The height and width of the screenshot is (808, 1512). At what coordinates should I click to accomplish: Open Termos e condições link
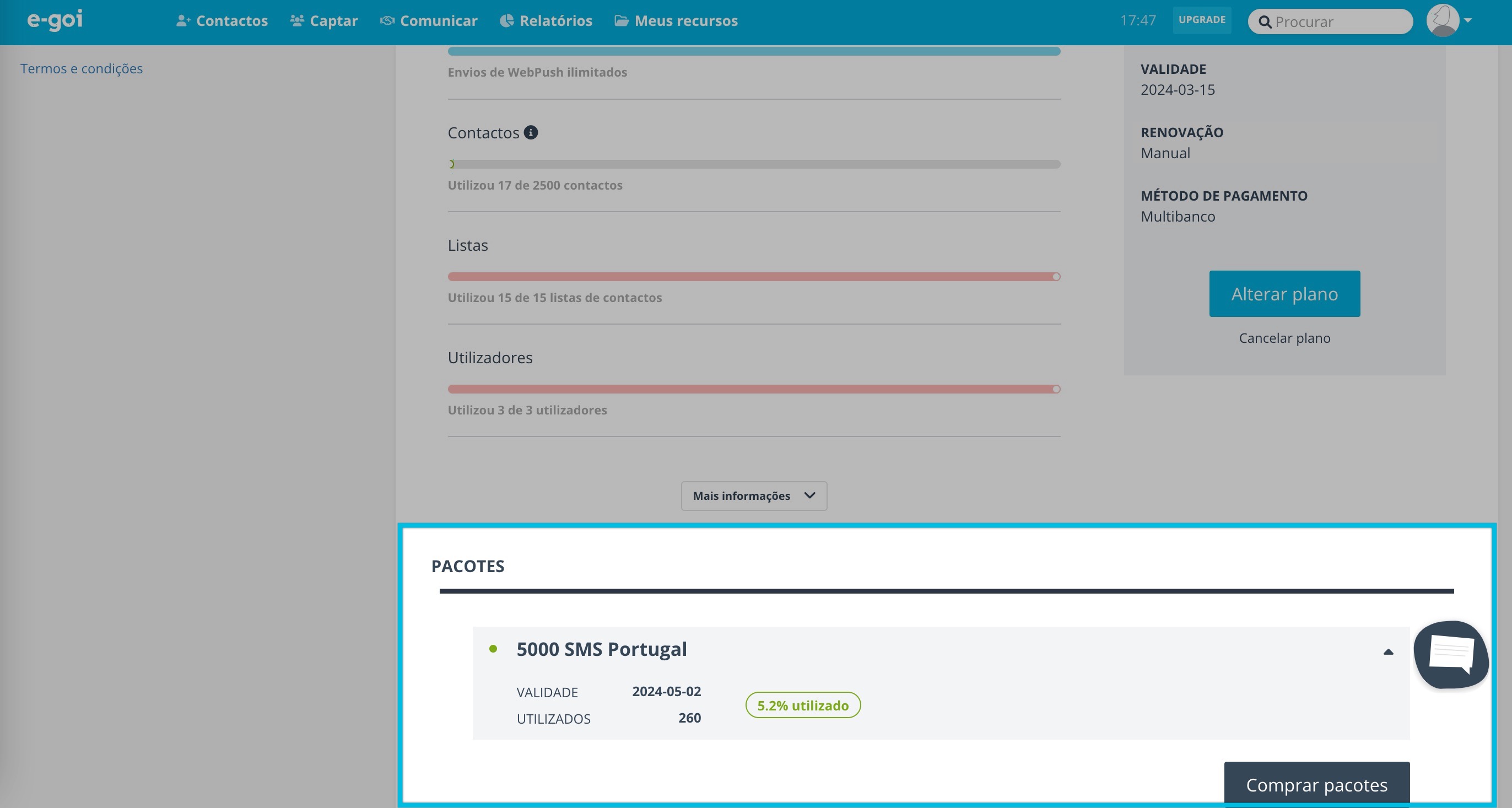(x=82, y=69)
